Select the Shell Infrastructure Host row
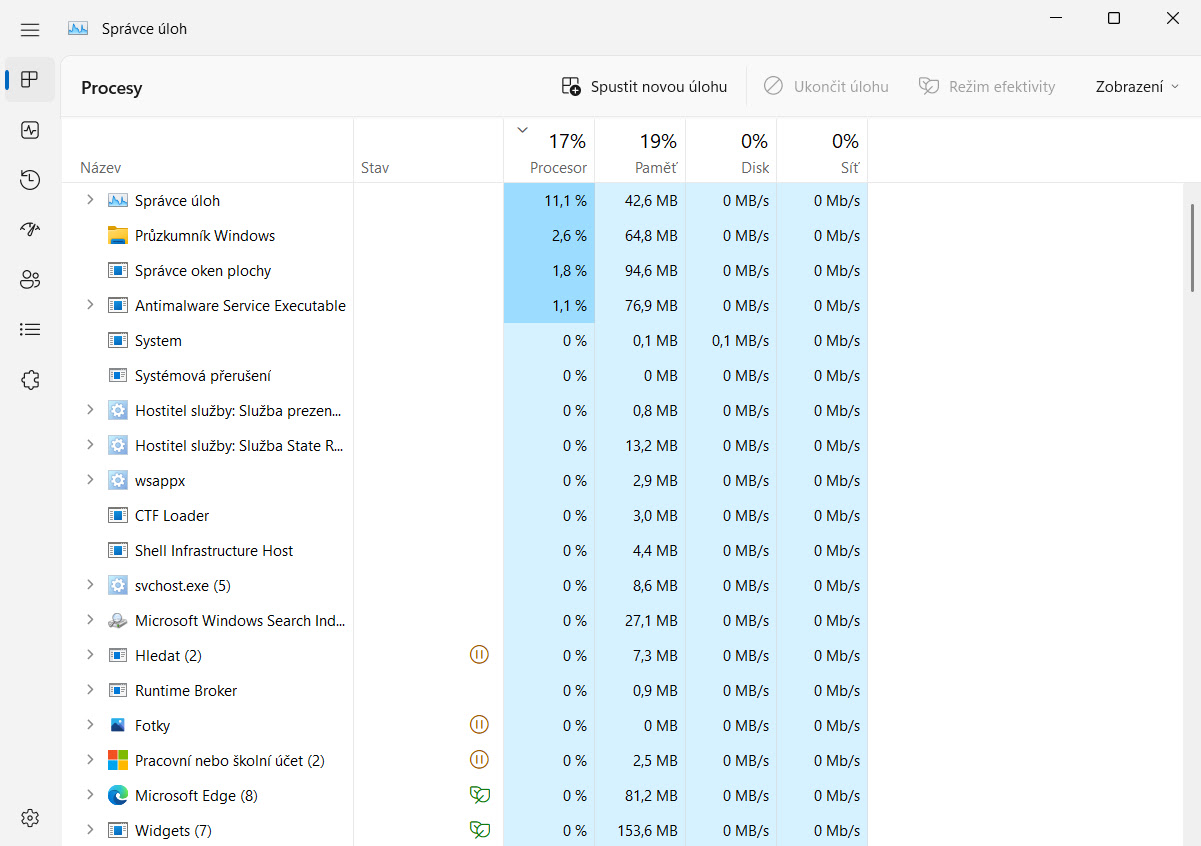The height and width of the screenshot is (846, 1201). [464, 551]
